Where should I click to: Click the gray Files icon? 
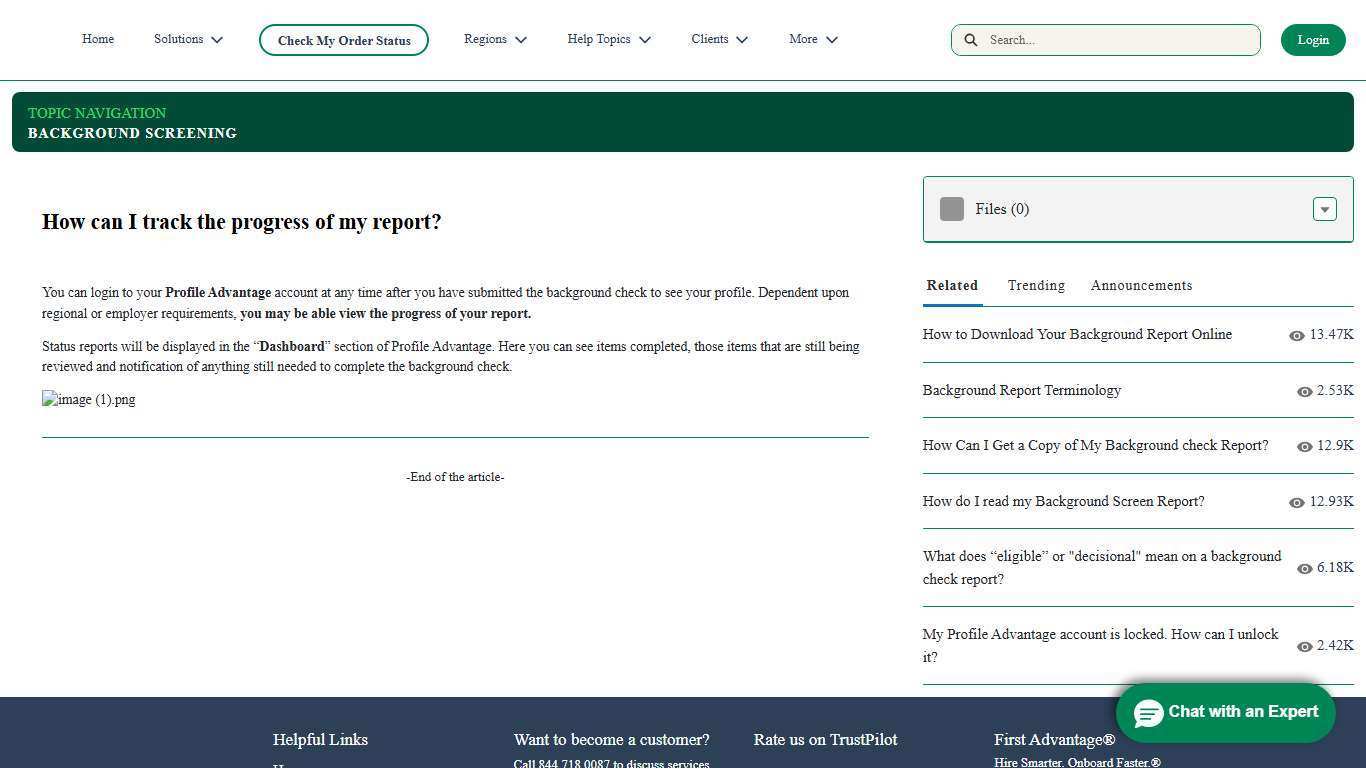pos(951,209)
